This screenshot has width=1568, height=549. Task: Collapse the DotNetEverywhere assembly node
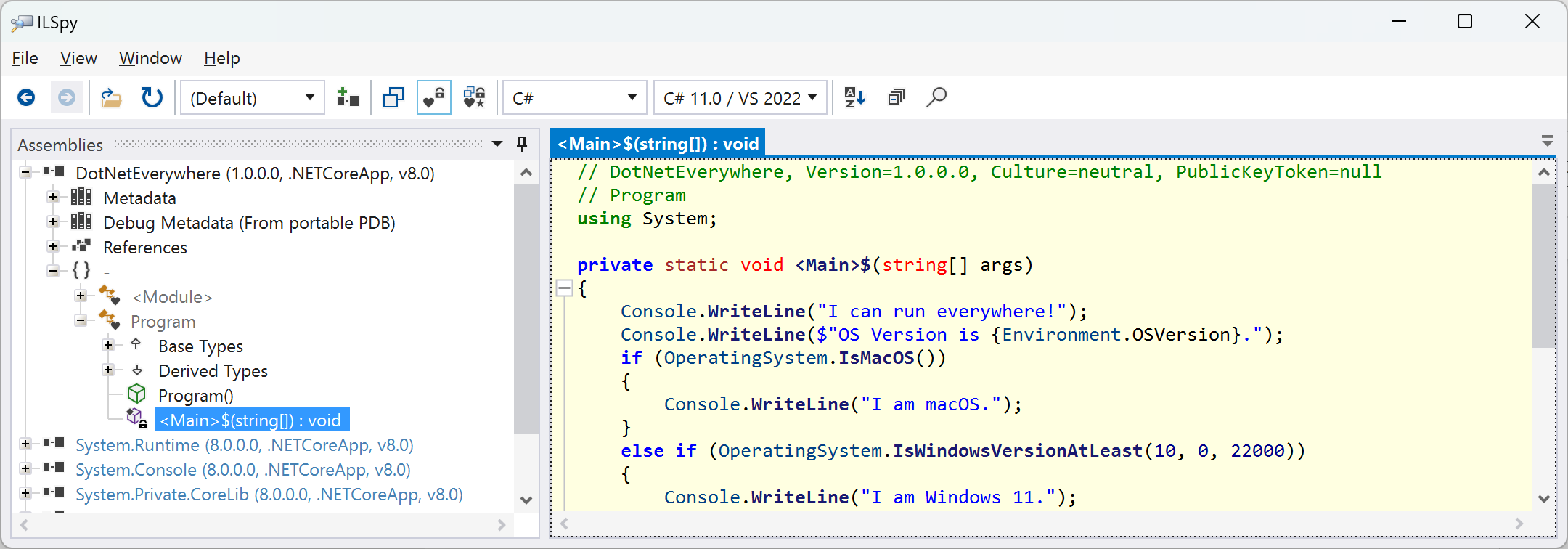coord(25,172)
